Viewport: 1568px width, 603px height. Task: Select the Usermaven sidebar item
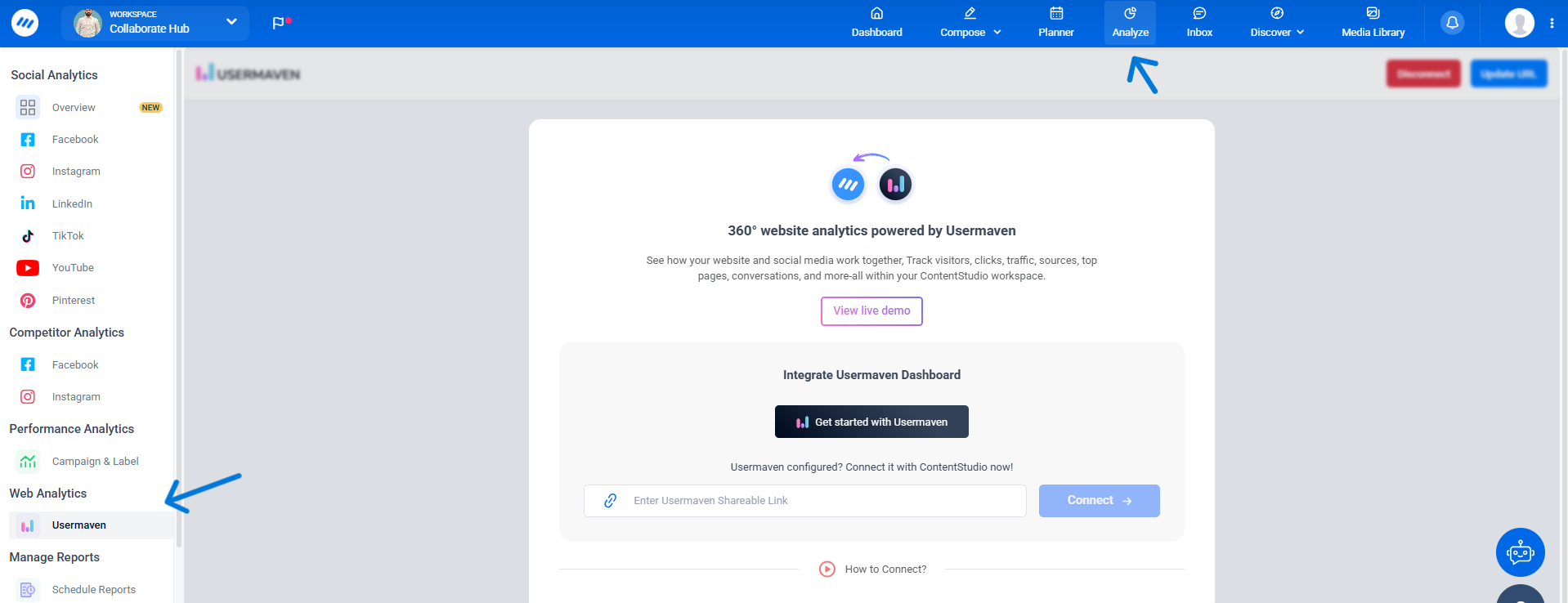pos(91,525)
